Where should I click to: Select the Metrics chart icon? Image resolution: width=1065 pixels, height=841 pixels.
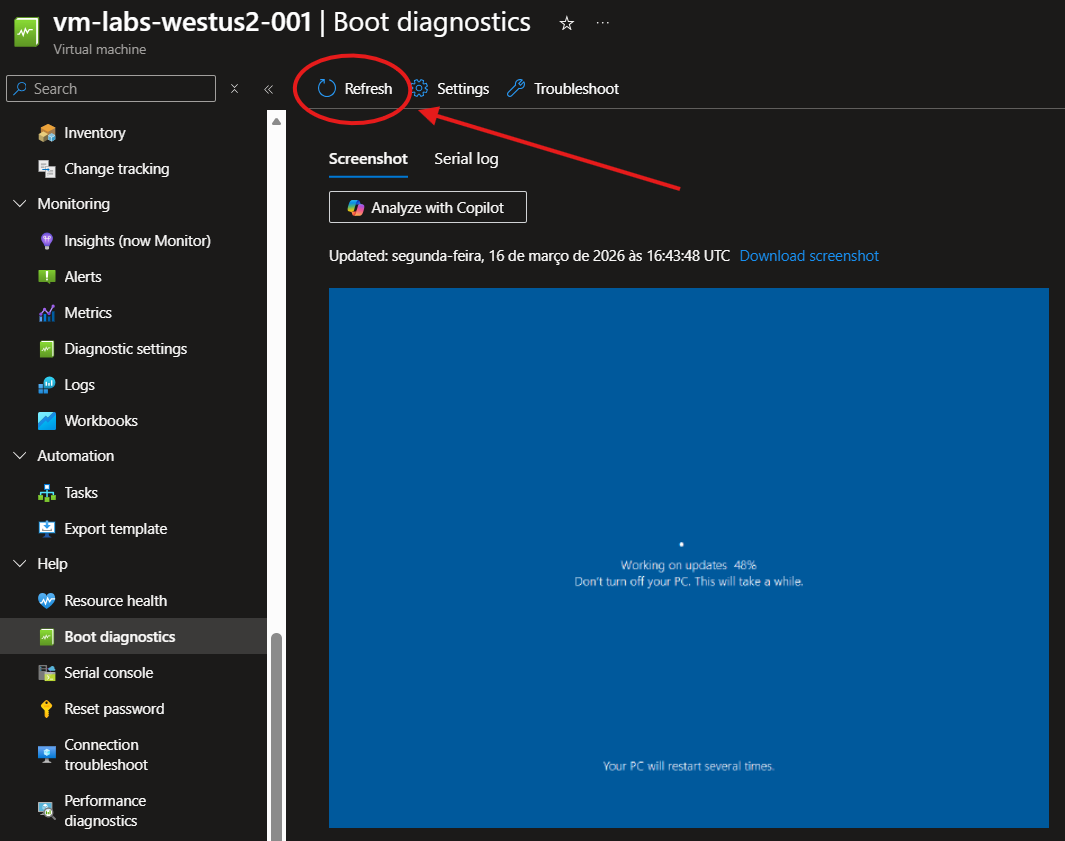47,313
